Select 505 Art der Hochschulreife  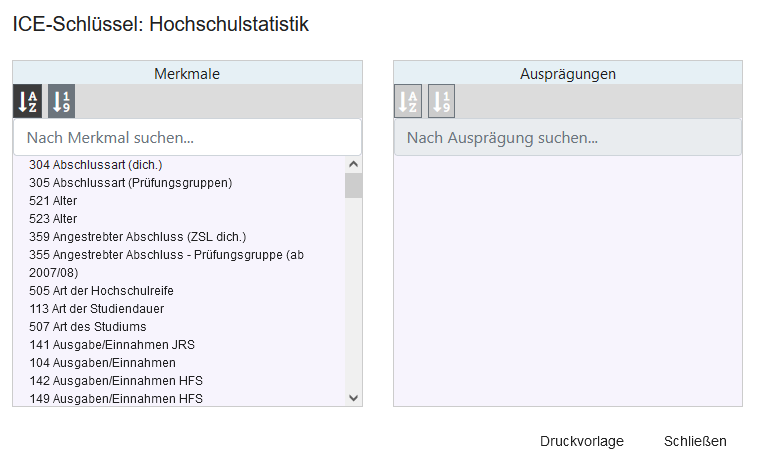tap(104, 291)
